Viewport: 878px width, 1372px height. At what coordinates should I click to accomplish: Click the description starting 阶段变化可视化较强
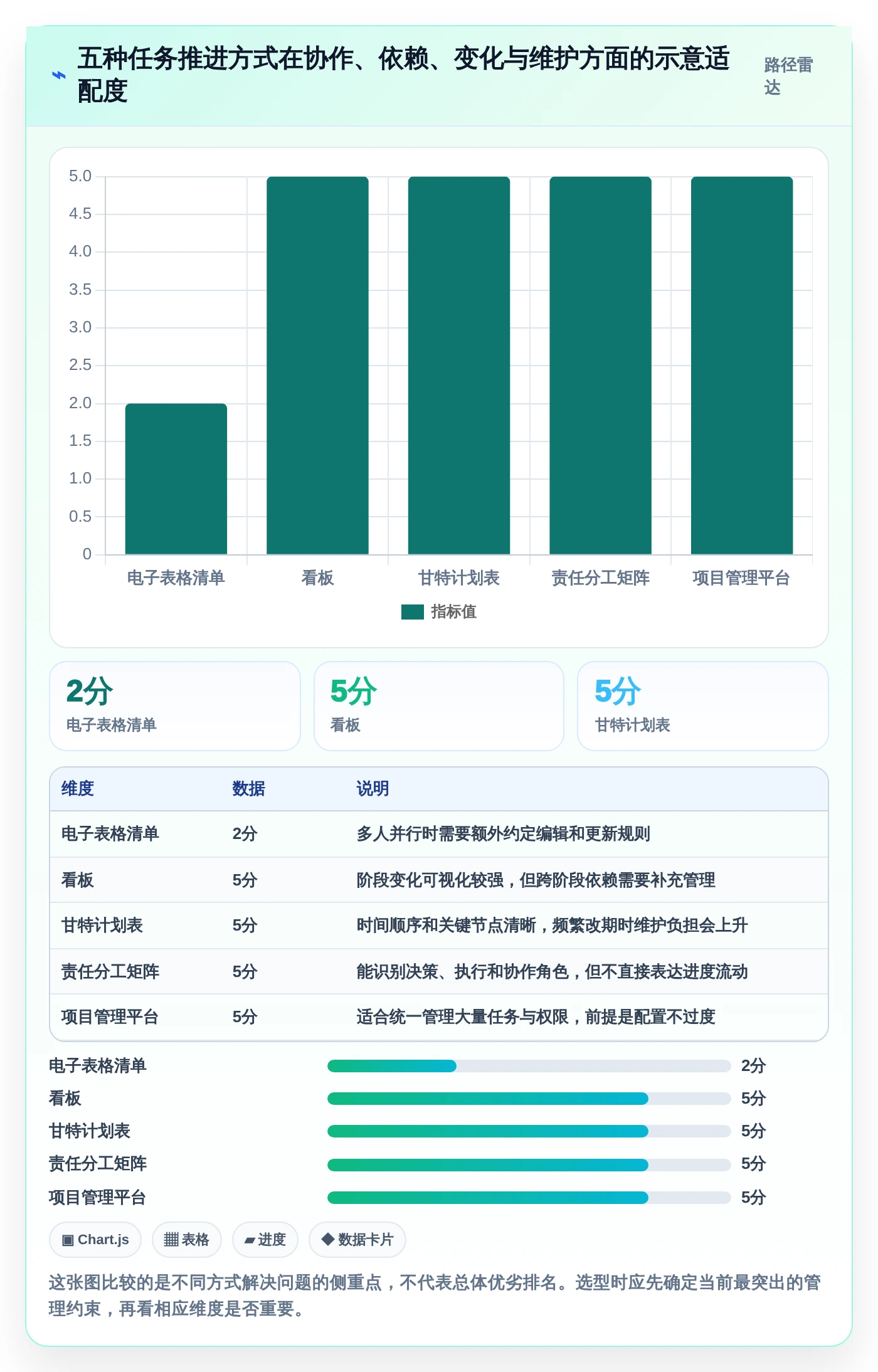coord(536,880)
